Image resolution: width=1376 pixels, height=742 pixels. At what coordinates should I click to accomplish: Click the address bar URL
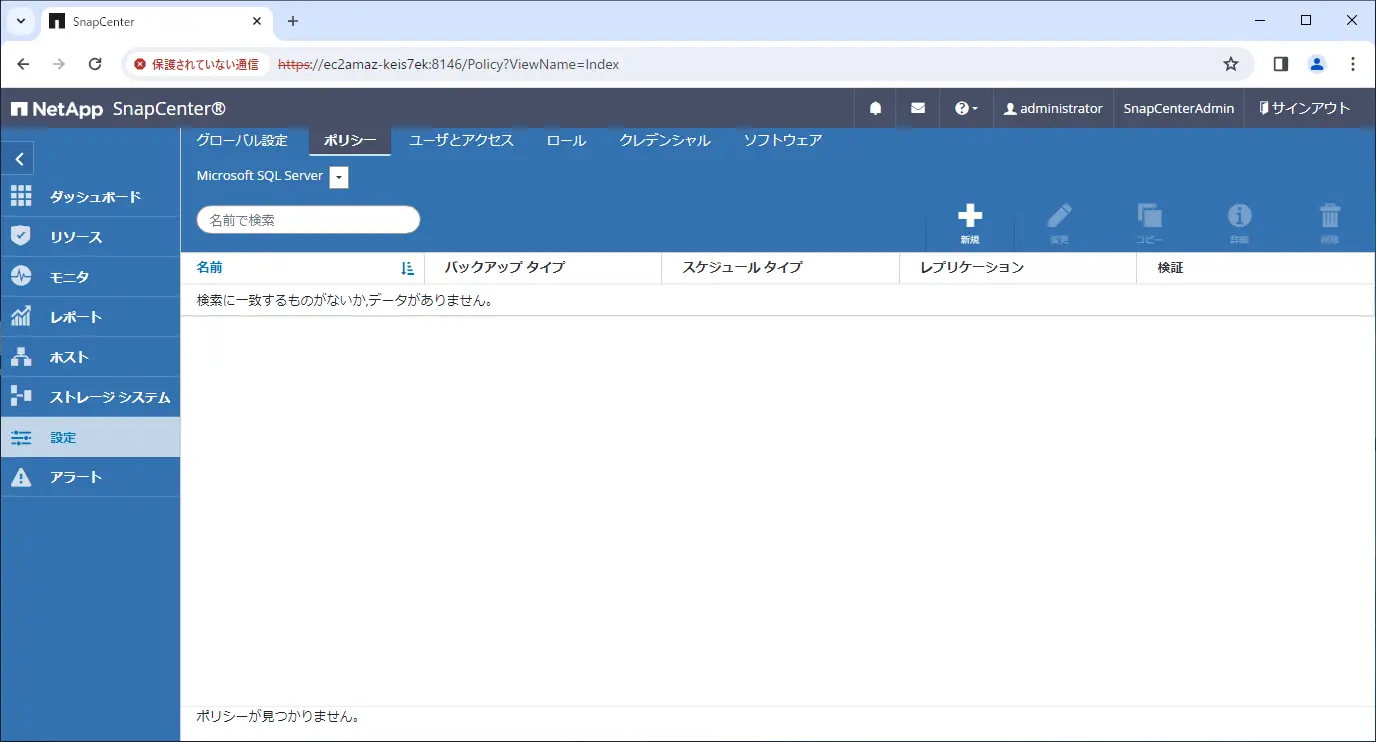(448, 64)
